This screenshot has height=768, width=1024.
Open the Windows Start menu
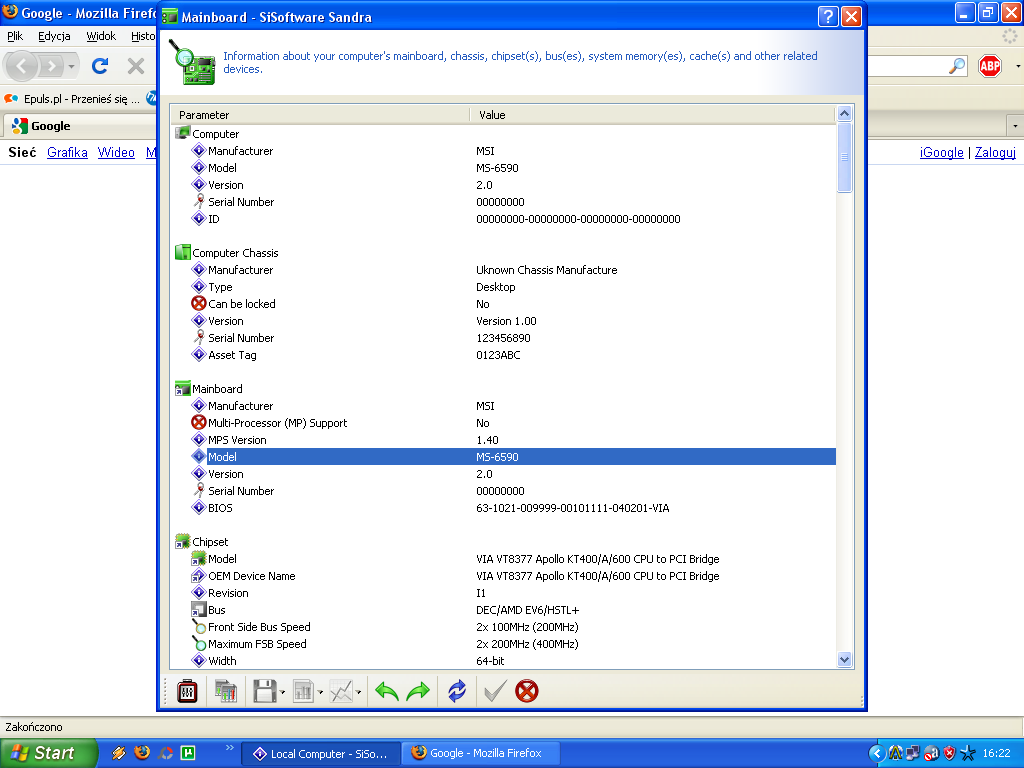48,753
